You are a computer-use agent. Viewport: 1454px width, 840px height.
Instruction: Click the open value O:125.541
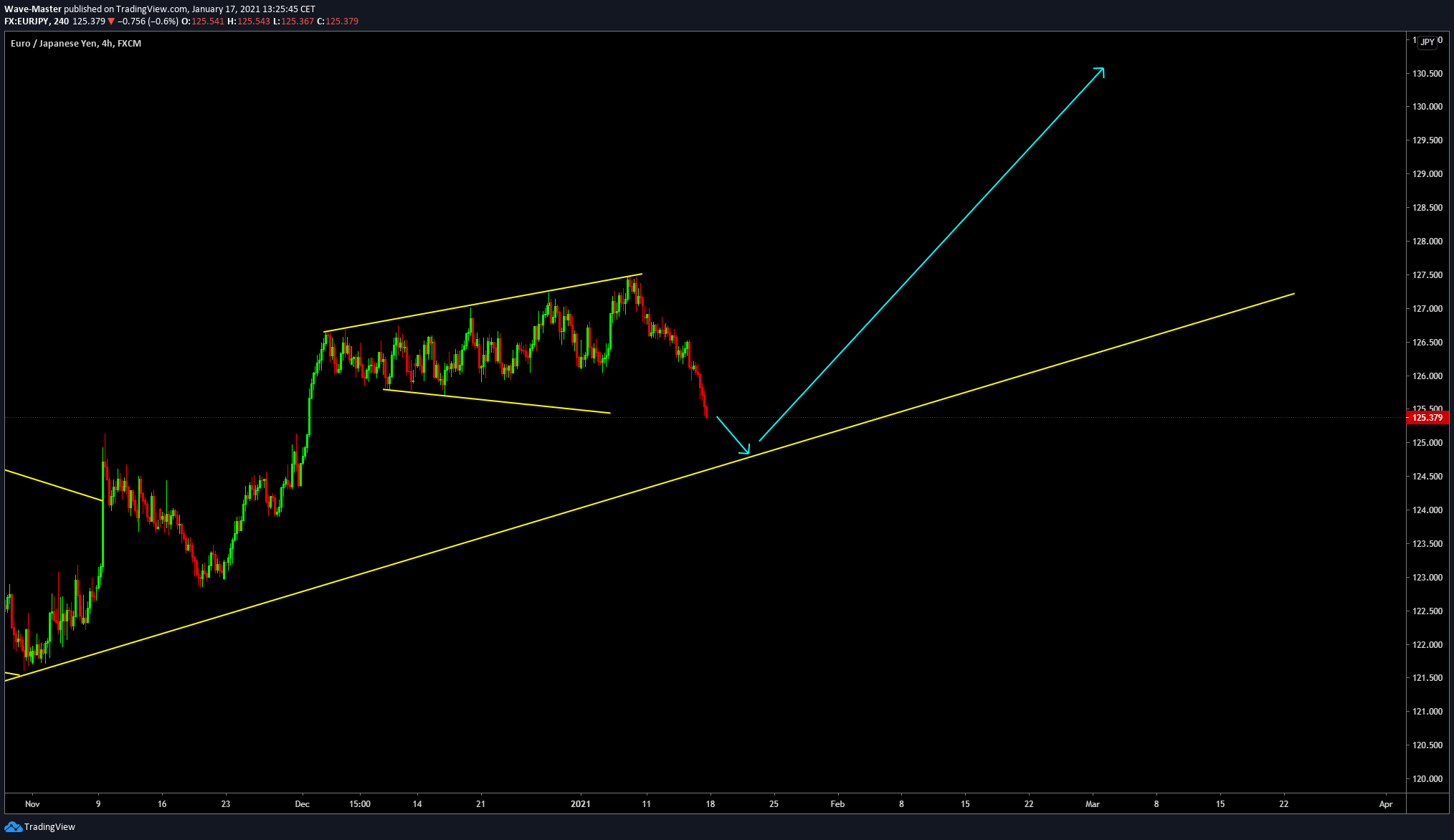(203, 22)
